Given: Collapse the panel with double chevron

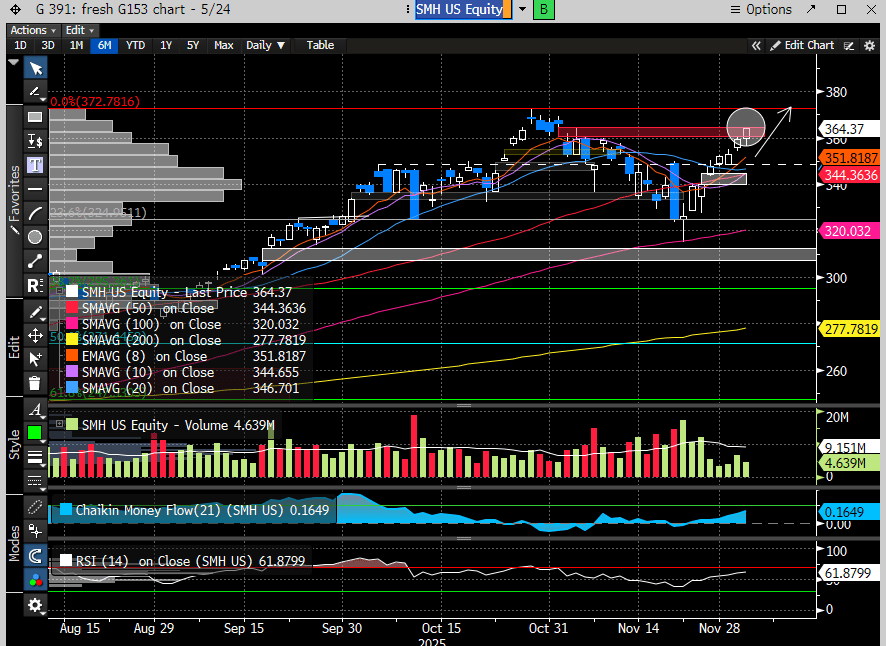Looking at the screenshot, I should point(756,46).
